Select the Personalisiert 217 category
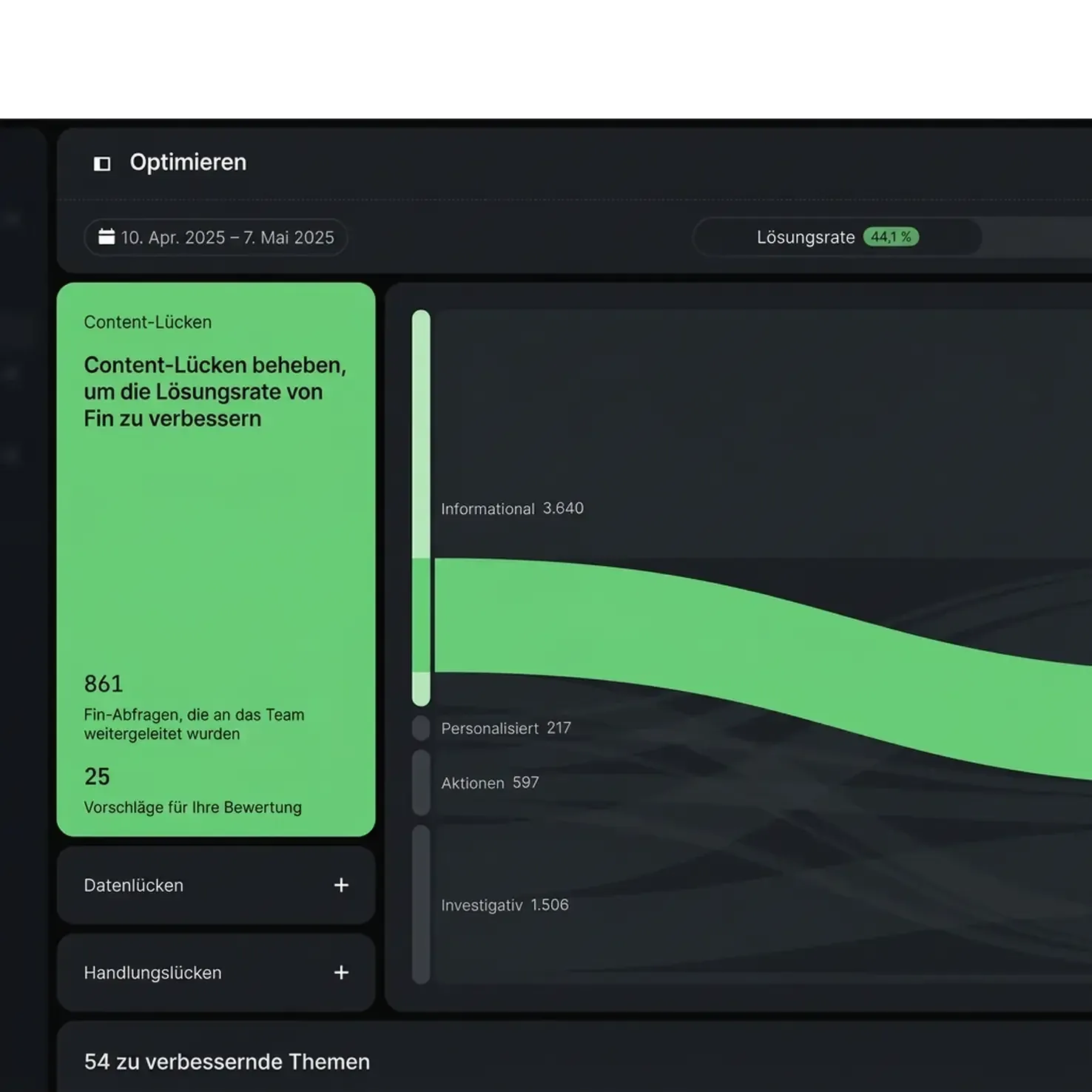Viewport: 1092px width, 1092px height. pyautogui.click(x=506, y=728)
